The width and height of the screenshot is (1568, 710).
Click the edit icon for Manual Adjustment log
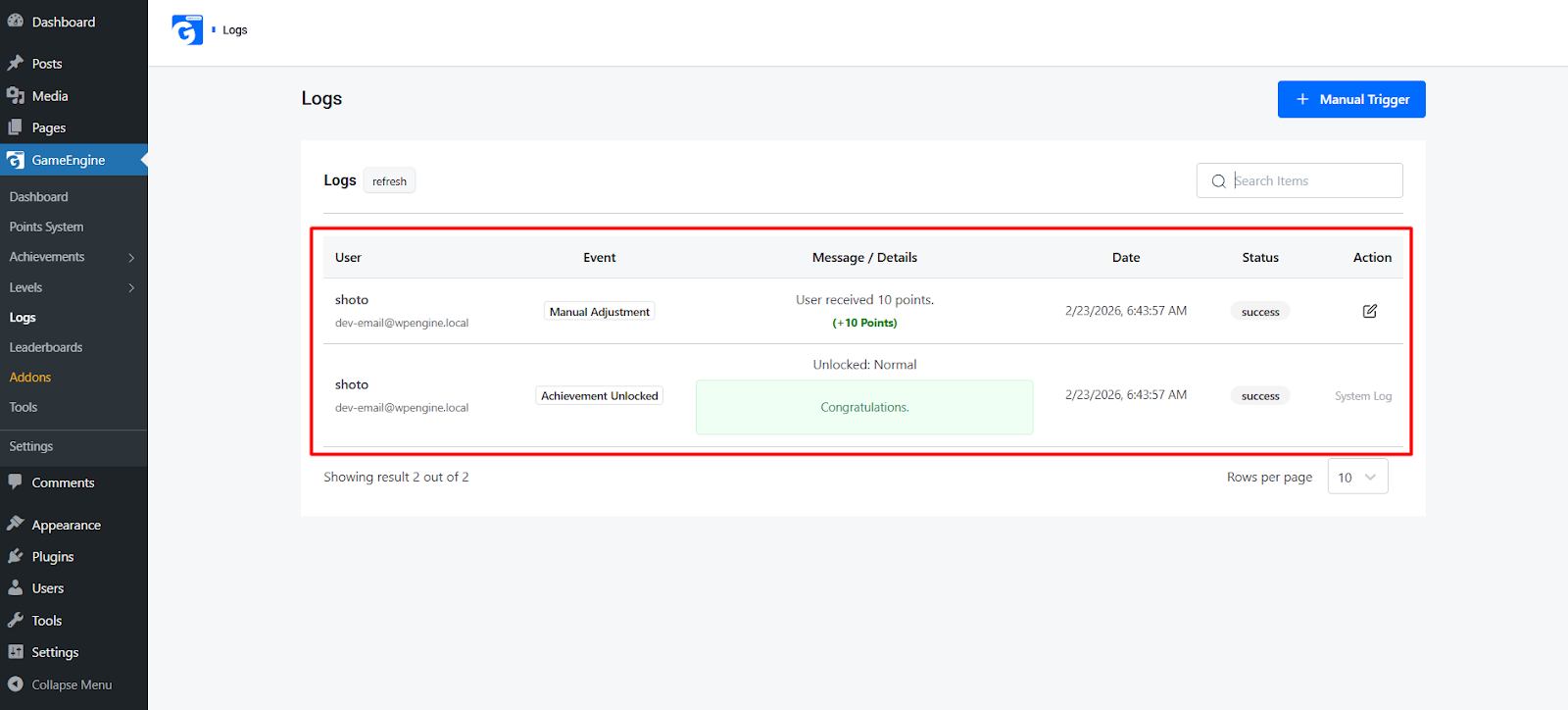pyautogui.click(x=1370, y=311)
